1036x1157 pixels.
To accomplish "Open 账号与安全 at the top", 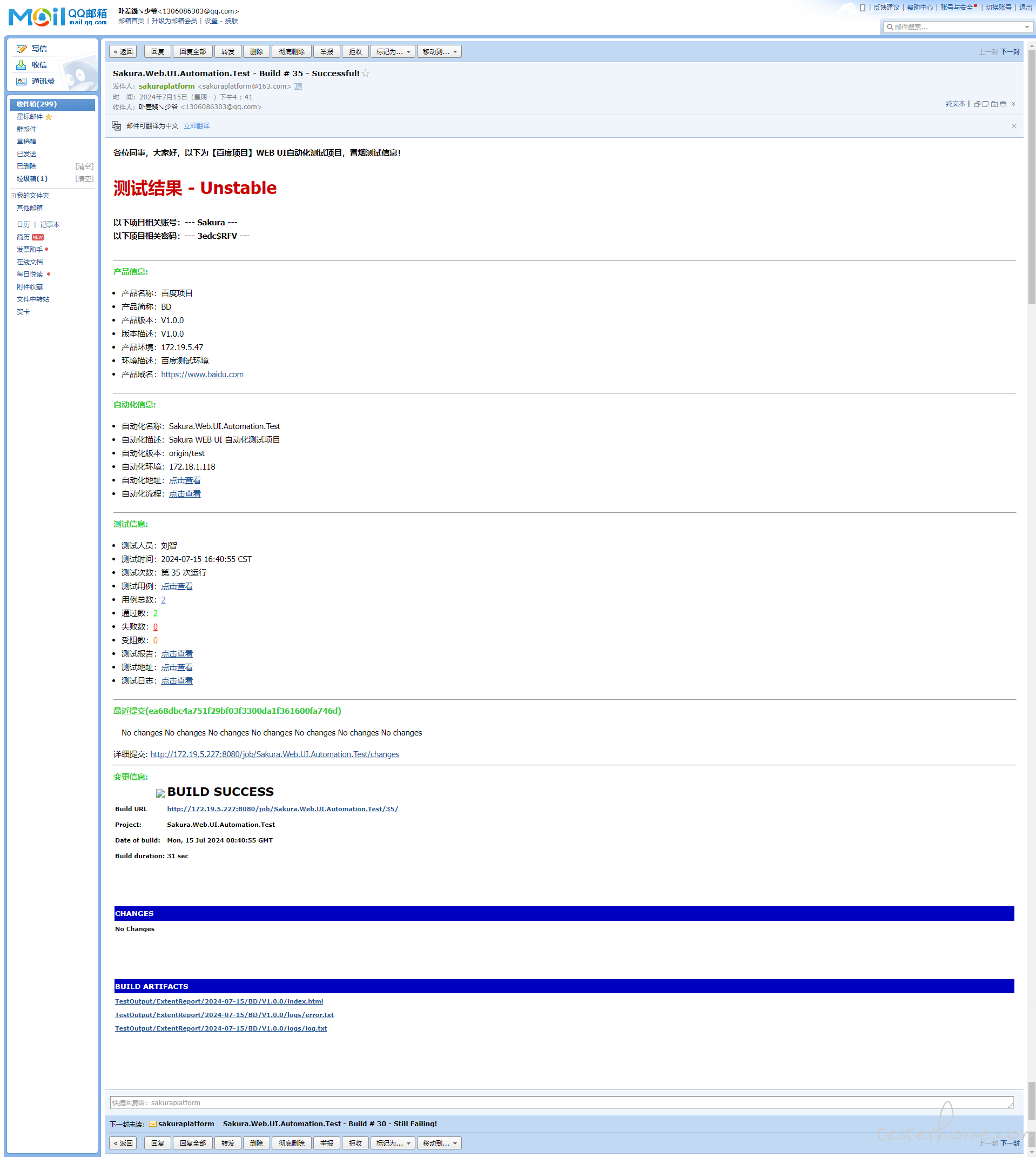I will click(956, 8).
